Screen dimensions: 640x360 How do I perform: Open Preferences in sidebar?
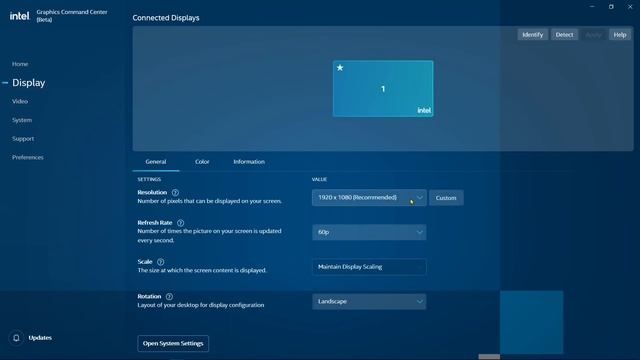tap(28, 158)
